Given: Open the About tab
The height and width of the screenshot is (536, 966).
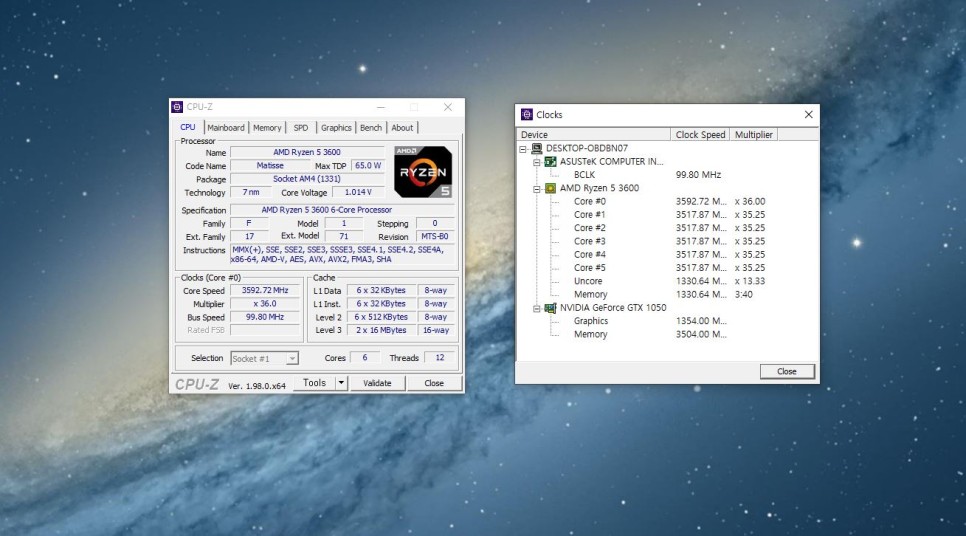Looking at the screenshot, I should tap(402, 128).
